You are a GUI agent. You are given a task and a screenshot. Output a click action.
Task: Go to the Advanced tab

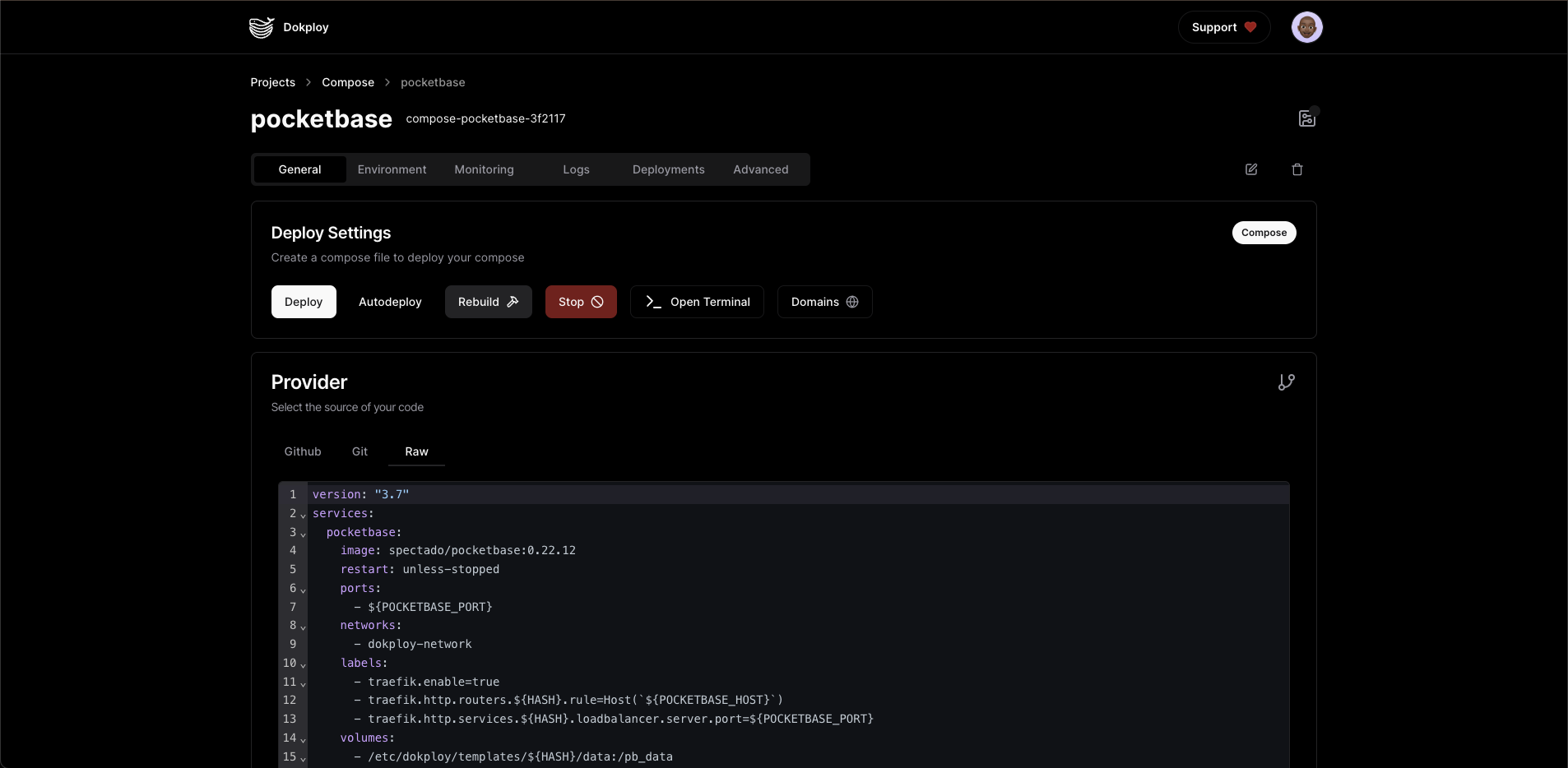[x=761, y=169]
